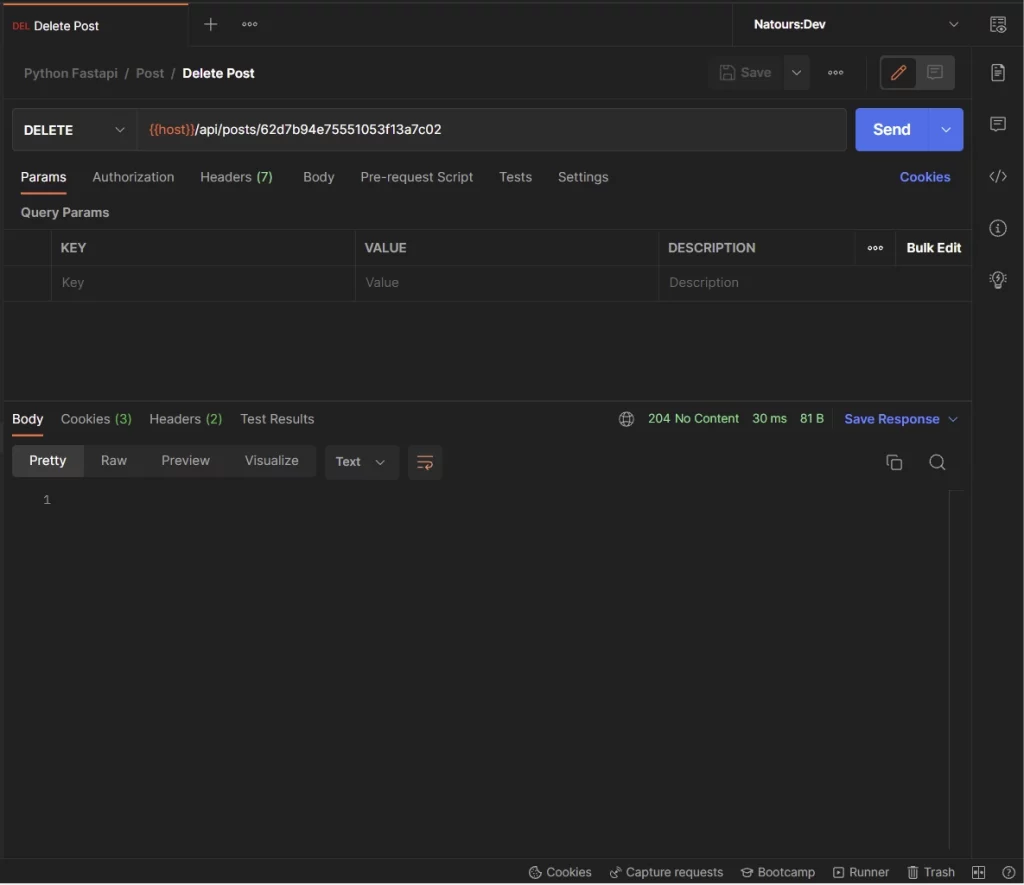Toggle line wrapping in the response
1024x885 pixels.
coord(424,462)
